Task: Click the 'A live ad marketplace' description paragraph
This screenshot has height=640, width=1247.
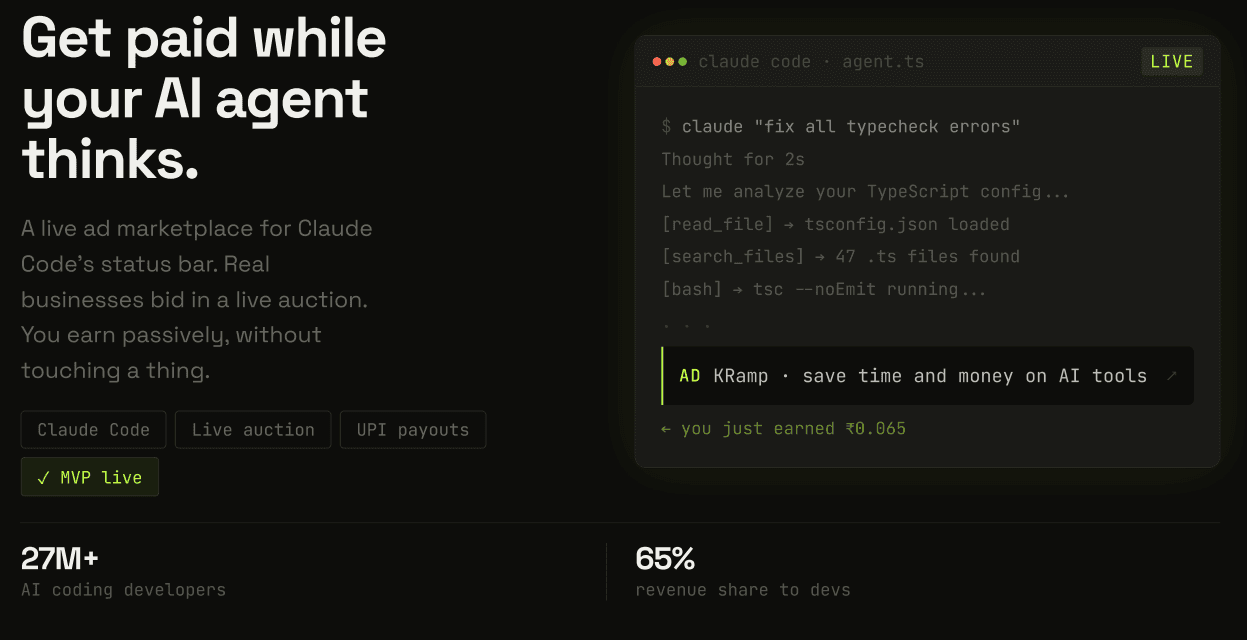Action: point(198,299)
